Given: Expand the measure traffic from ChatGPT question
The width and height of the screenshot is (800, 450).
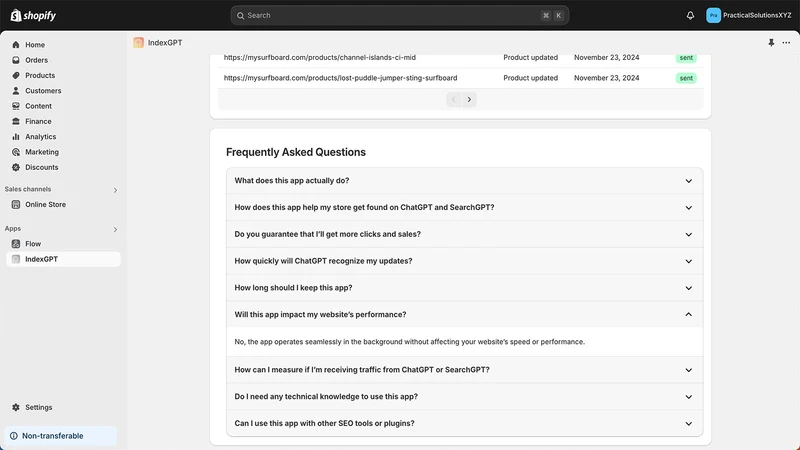Looking at the screenshot, I should [464, 370].
